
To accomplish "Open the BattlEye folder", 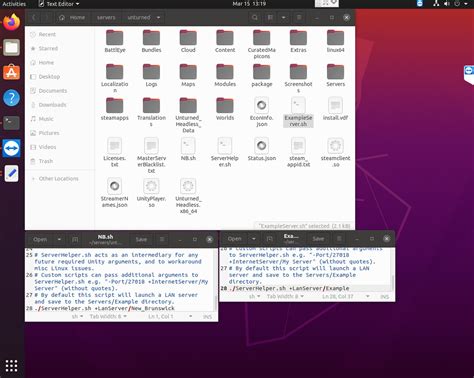I will point(115,41).
